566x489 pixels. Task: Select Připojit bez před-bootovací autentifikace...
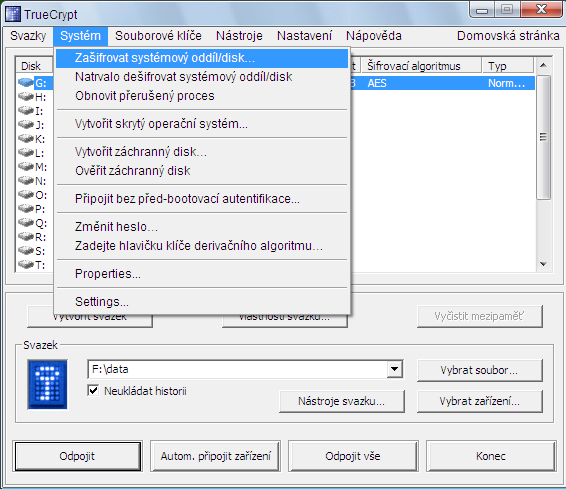(202, 199)
